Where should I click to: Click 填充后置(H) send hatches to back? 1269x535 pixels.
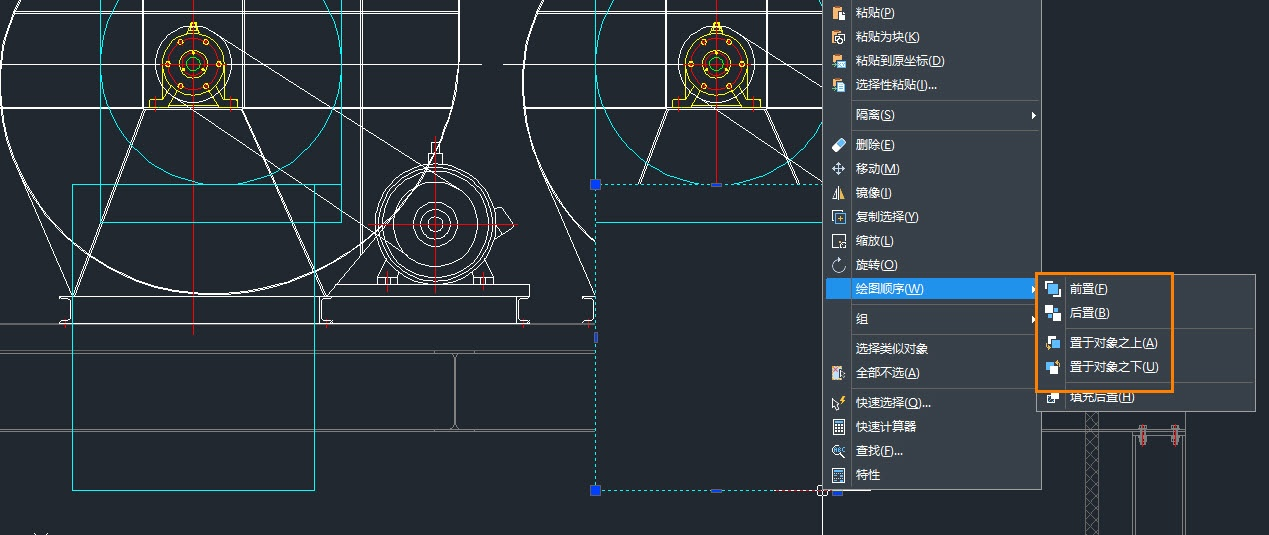coord(1146,397)
